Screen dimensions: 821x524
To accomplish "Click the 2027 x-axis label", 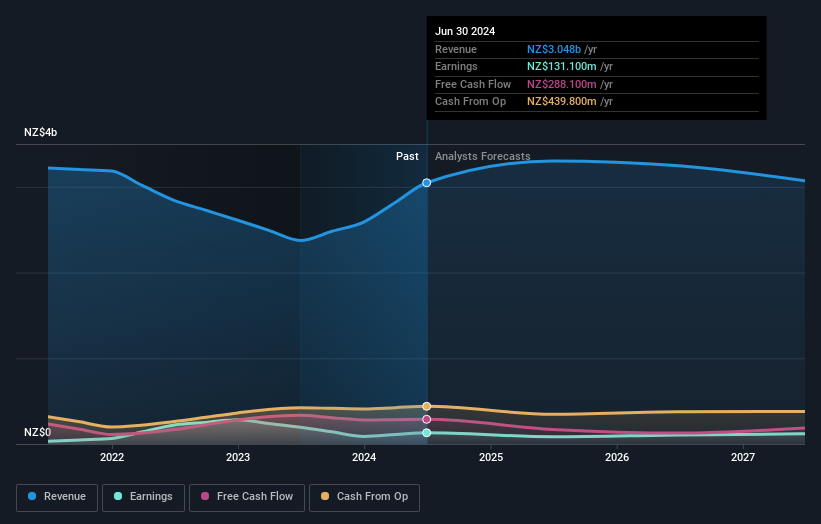I will click(x=742, y=457).
